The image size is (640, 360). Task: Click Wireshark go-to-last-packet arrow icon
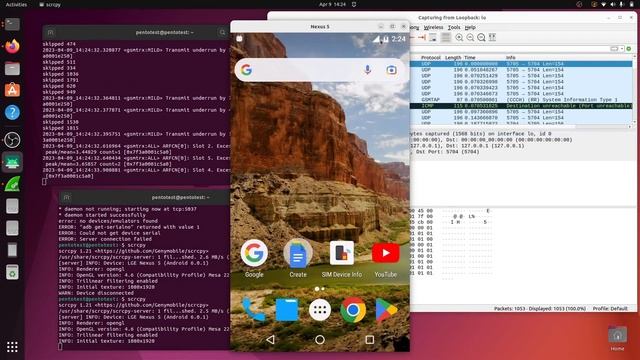pyautogui.click(x=422, y=38)
